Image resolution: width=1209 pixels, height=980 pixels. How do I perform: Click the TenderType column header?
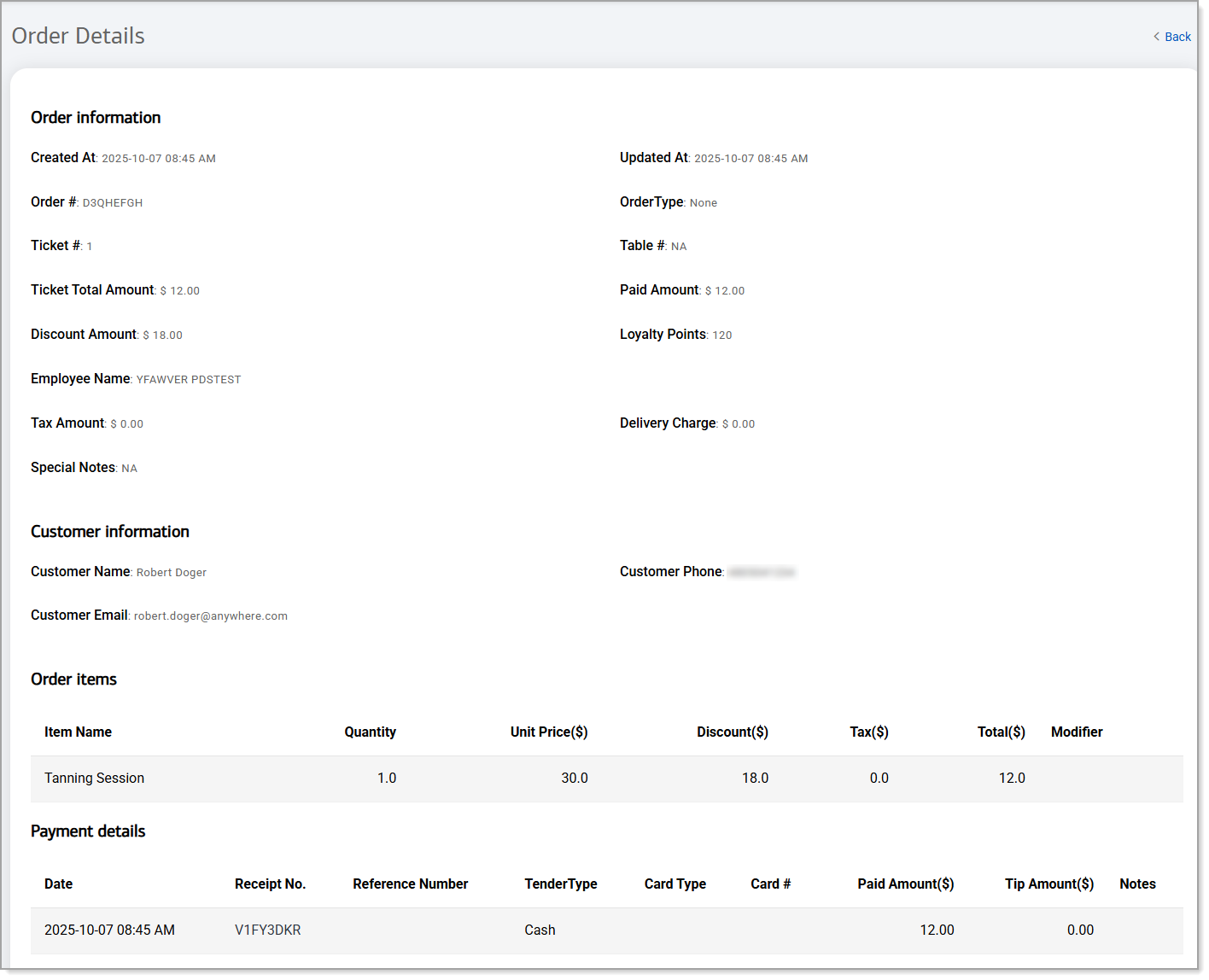pos(560,884)
